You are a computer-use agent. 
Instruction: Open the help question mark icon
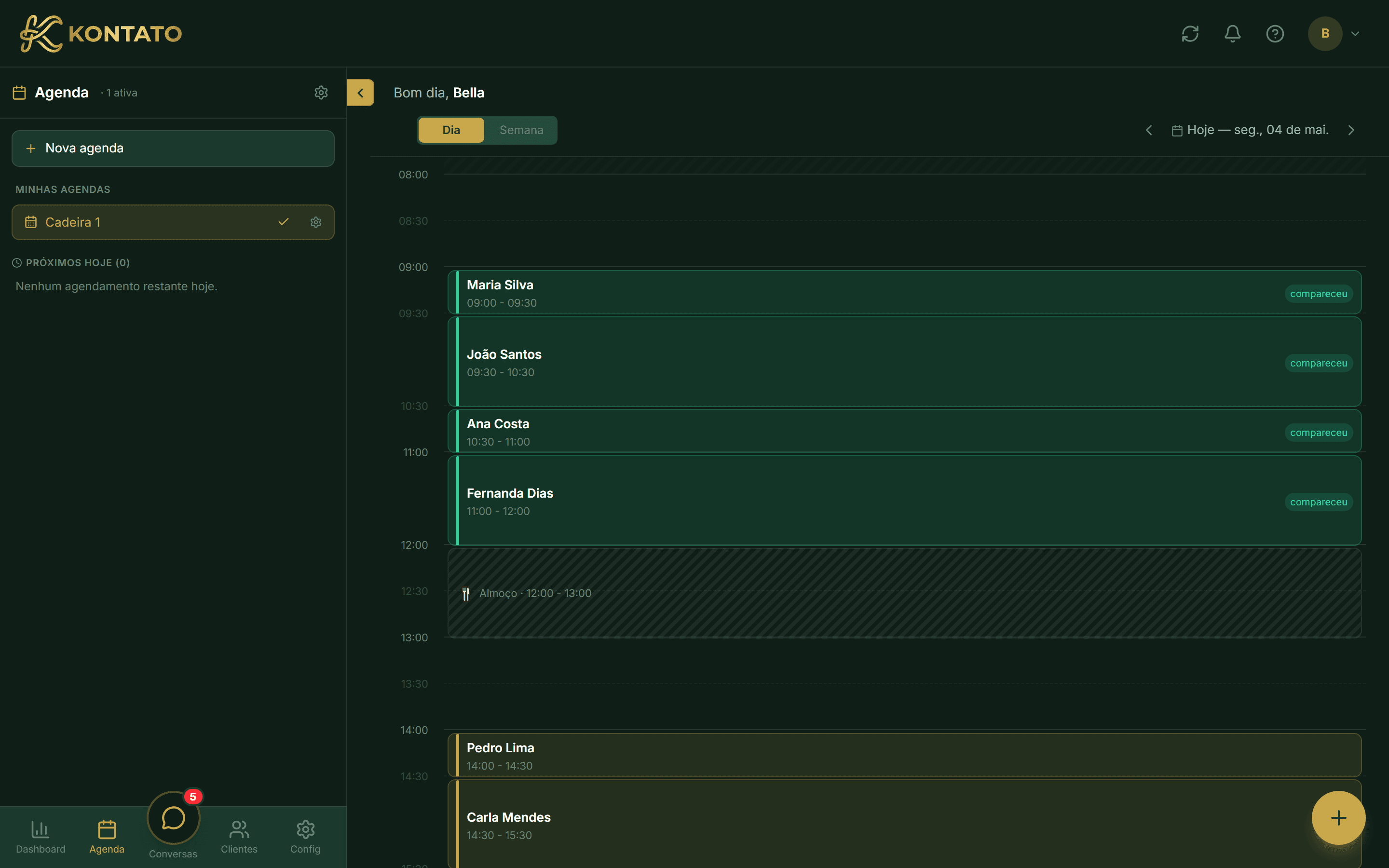(x=1275, y=34)
